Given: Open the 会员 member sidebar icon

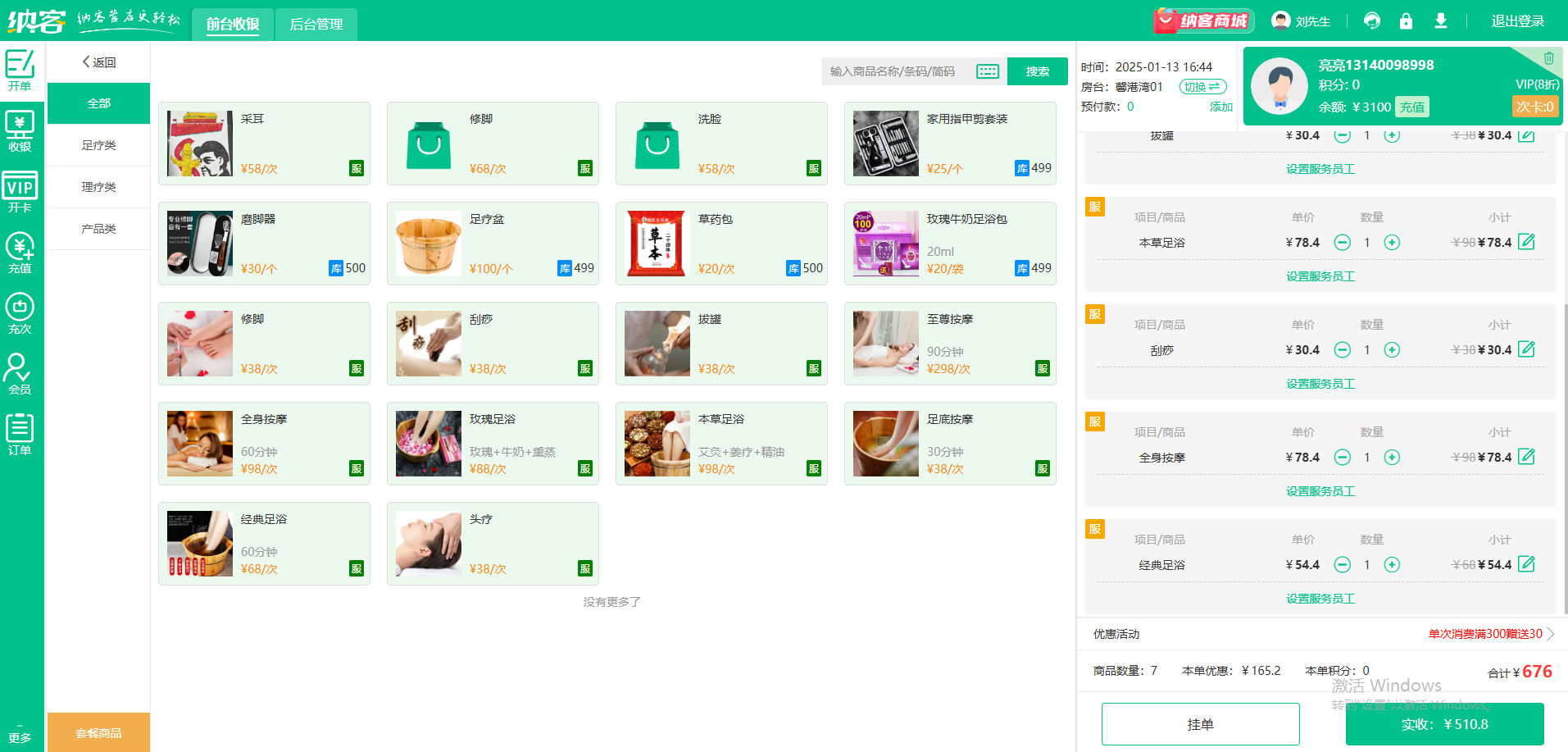Looking at the screenshot, I should click(20, 374).
